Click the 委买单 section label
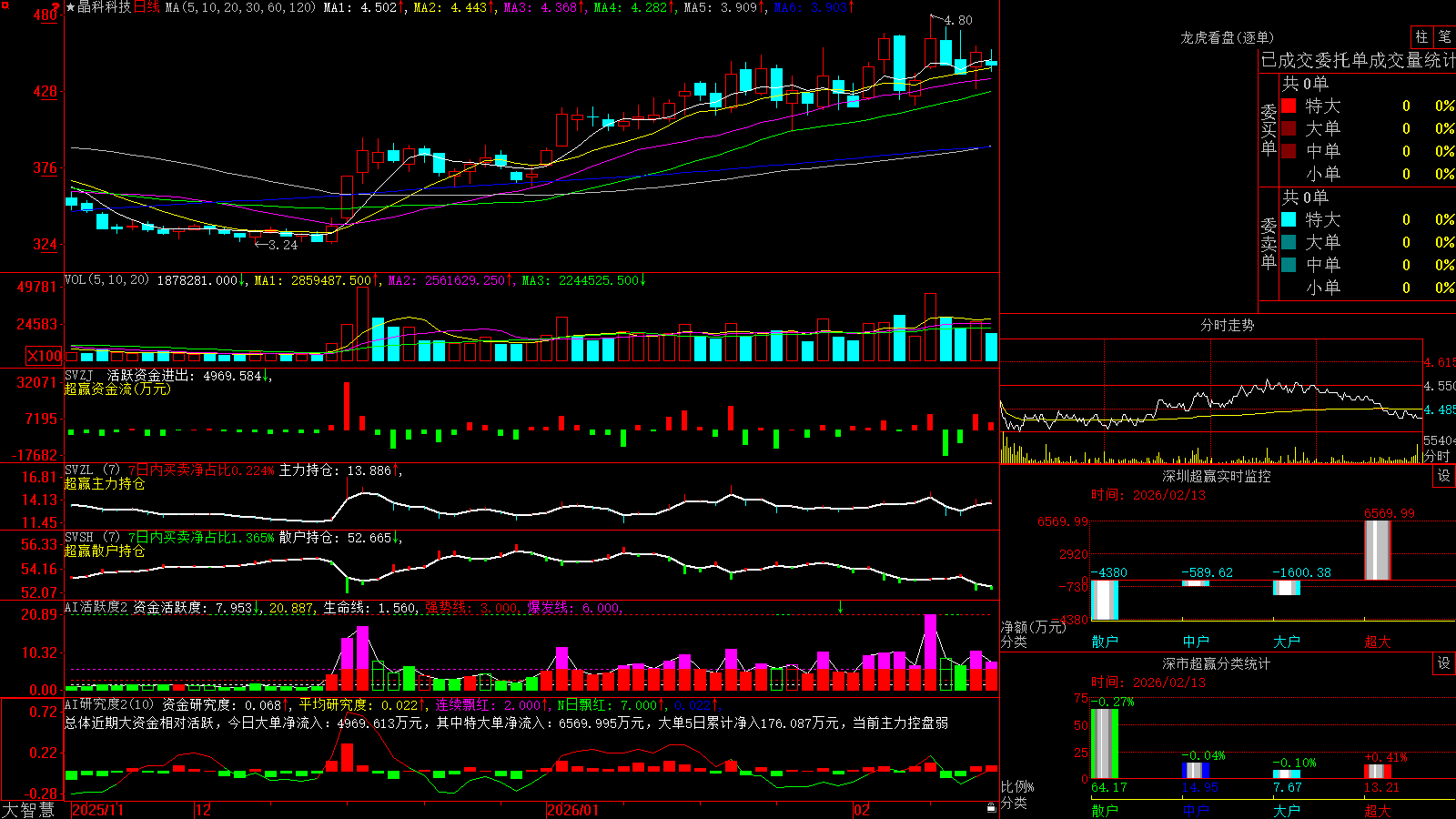This screenshot has height=819, width=1456. 1269,128
